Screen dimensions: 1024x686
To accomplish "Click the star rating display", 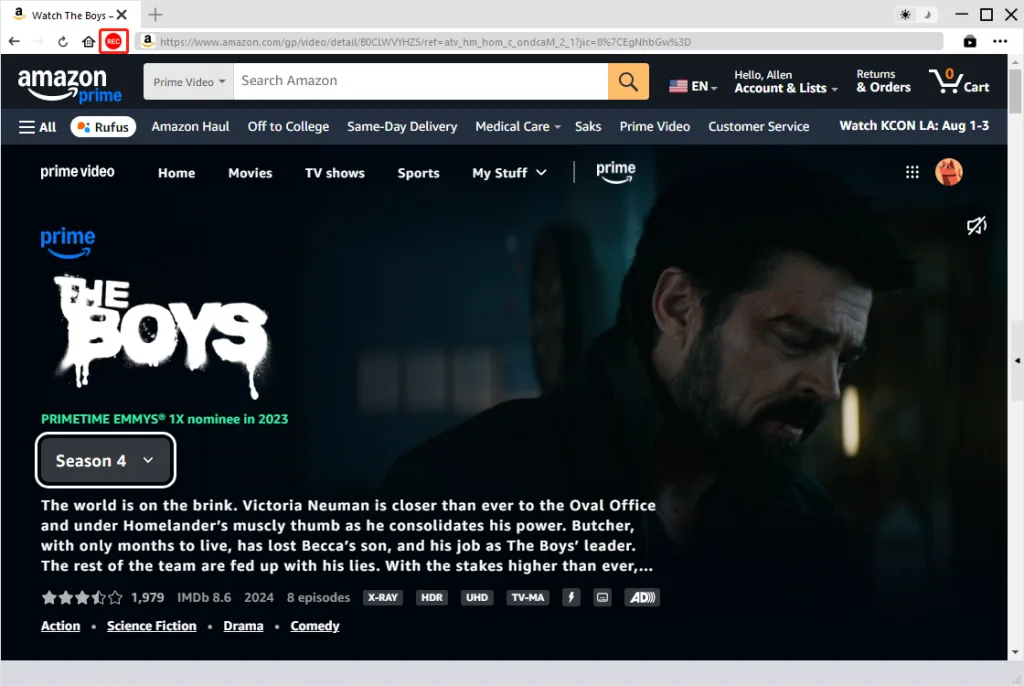I will pyautogui.click(x=82, y=598).
